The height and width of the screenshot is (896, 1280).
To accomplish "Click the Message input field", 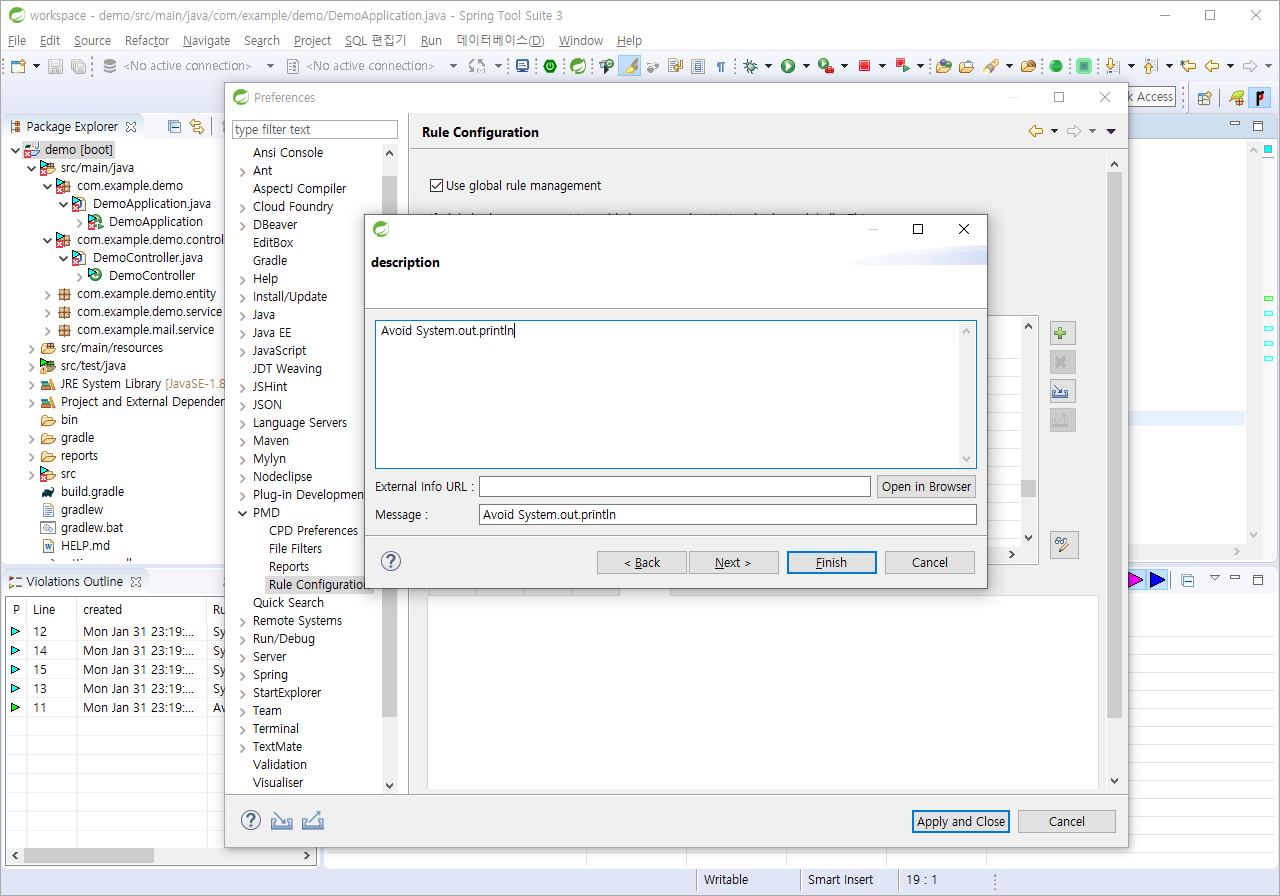I will (728, 514).
